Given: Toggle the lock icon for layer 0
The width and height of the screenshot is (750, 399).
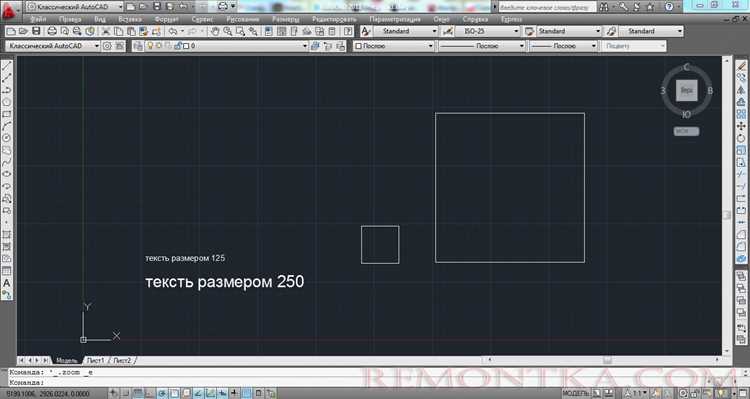Looking at the screenshot, I should pos(177,46).
